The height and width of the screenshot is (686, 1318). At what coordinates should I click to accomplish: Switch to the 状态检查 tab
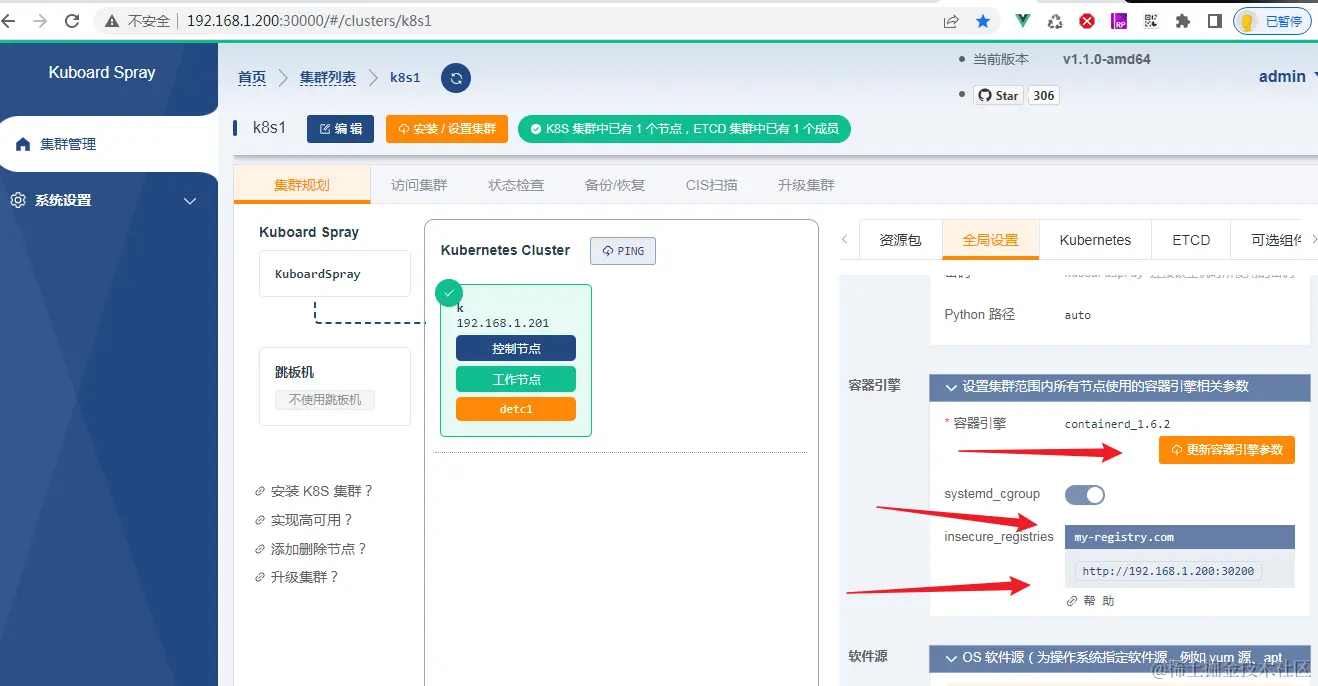pyautogui.click(x=516, y=185)
